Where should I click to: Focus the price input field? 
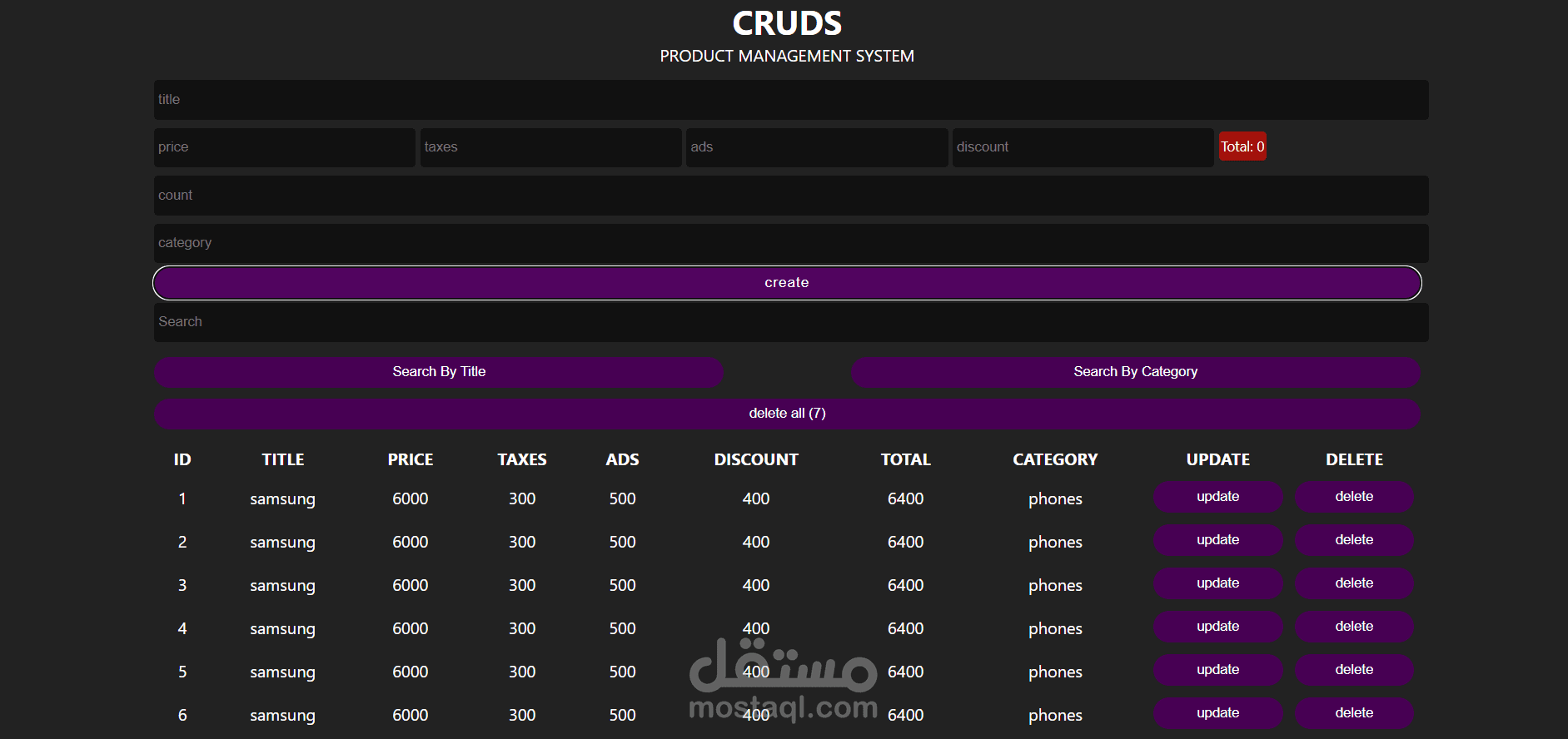[285, 147]
